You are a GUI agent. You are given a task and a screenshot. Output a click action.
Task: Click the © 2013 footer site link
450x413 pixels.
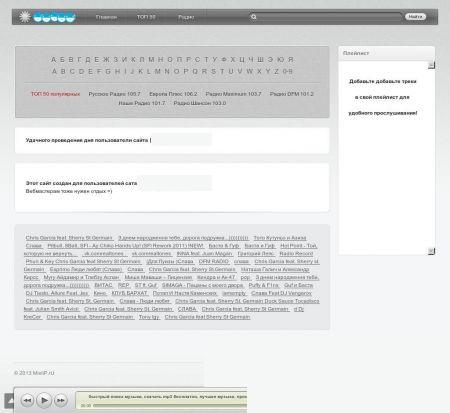(34, 373)
